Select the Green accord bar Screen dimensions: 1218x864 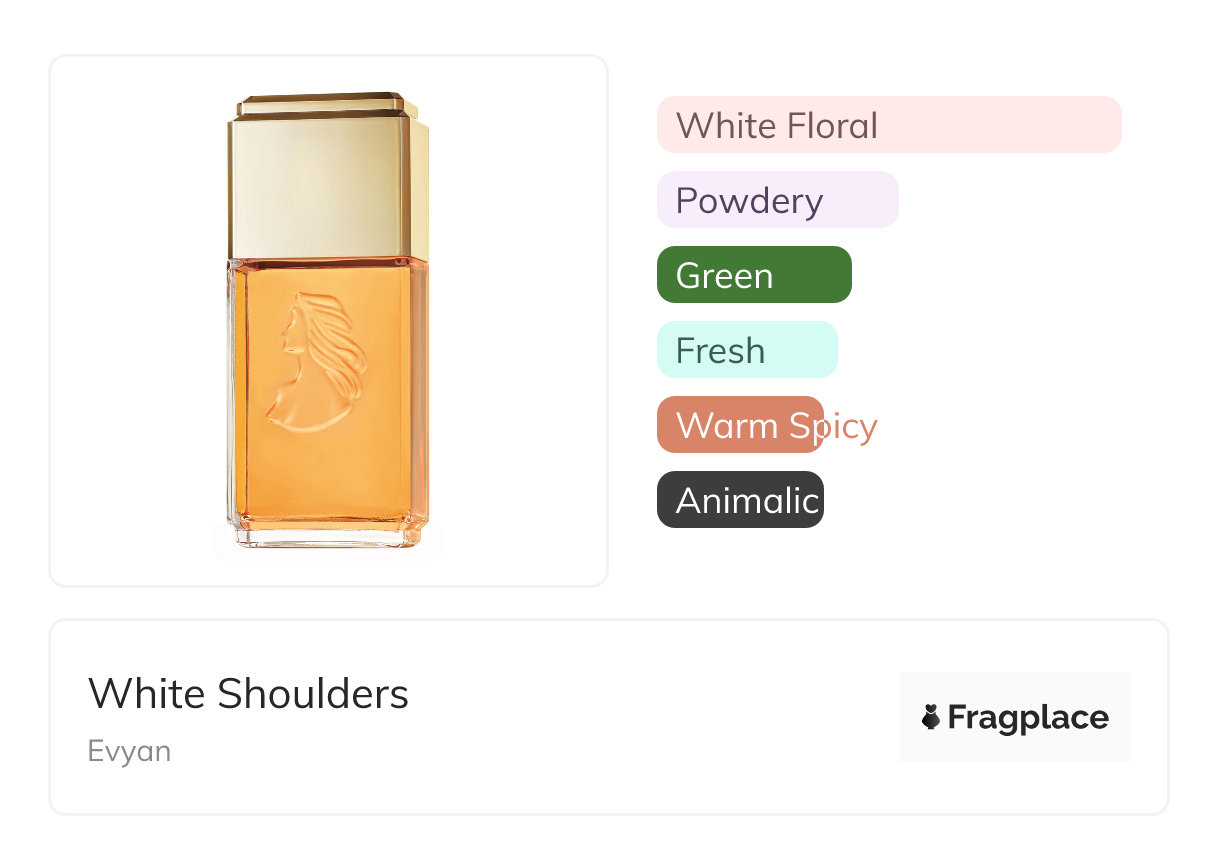click(x=753, y=275)
